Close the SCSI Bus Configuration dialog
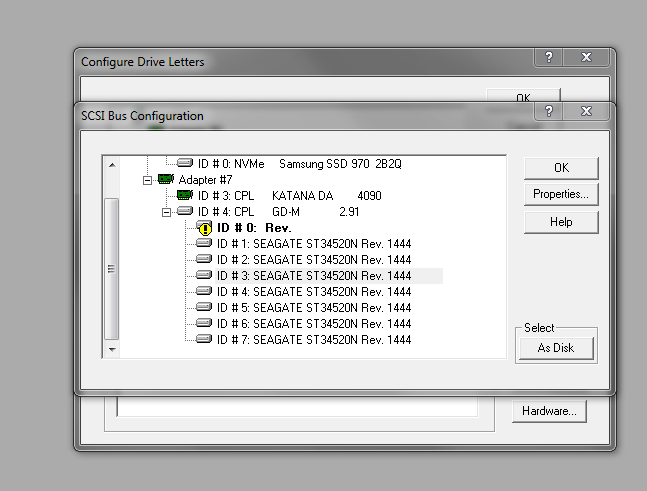This screenshot has width=647, height=491. coord(586,111)
